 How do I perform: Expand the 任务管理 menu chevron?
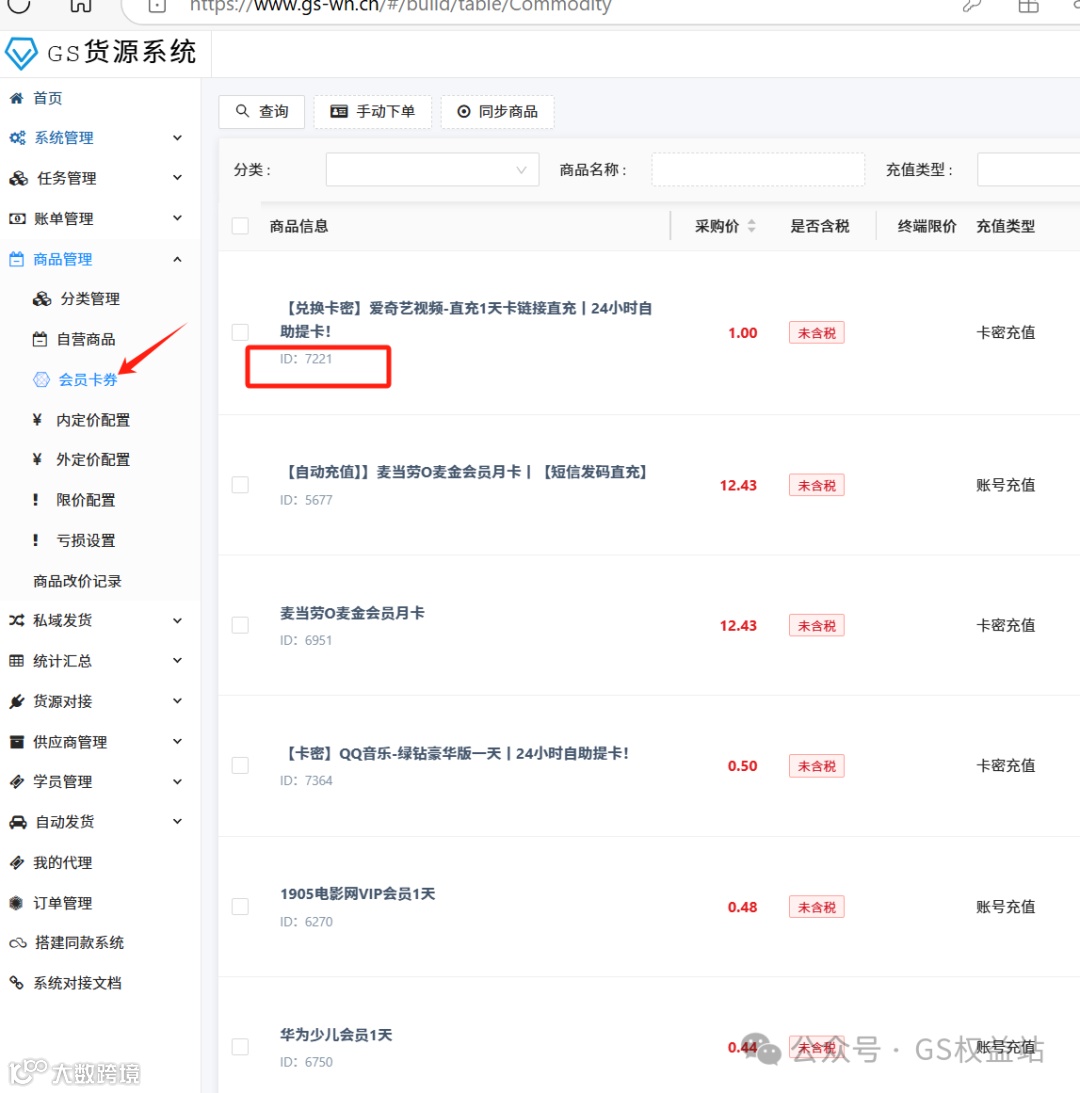[x=178, y=178]
